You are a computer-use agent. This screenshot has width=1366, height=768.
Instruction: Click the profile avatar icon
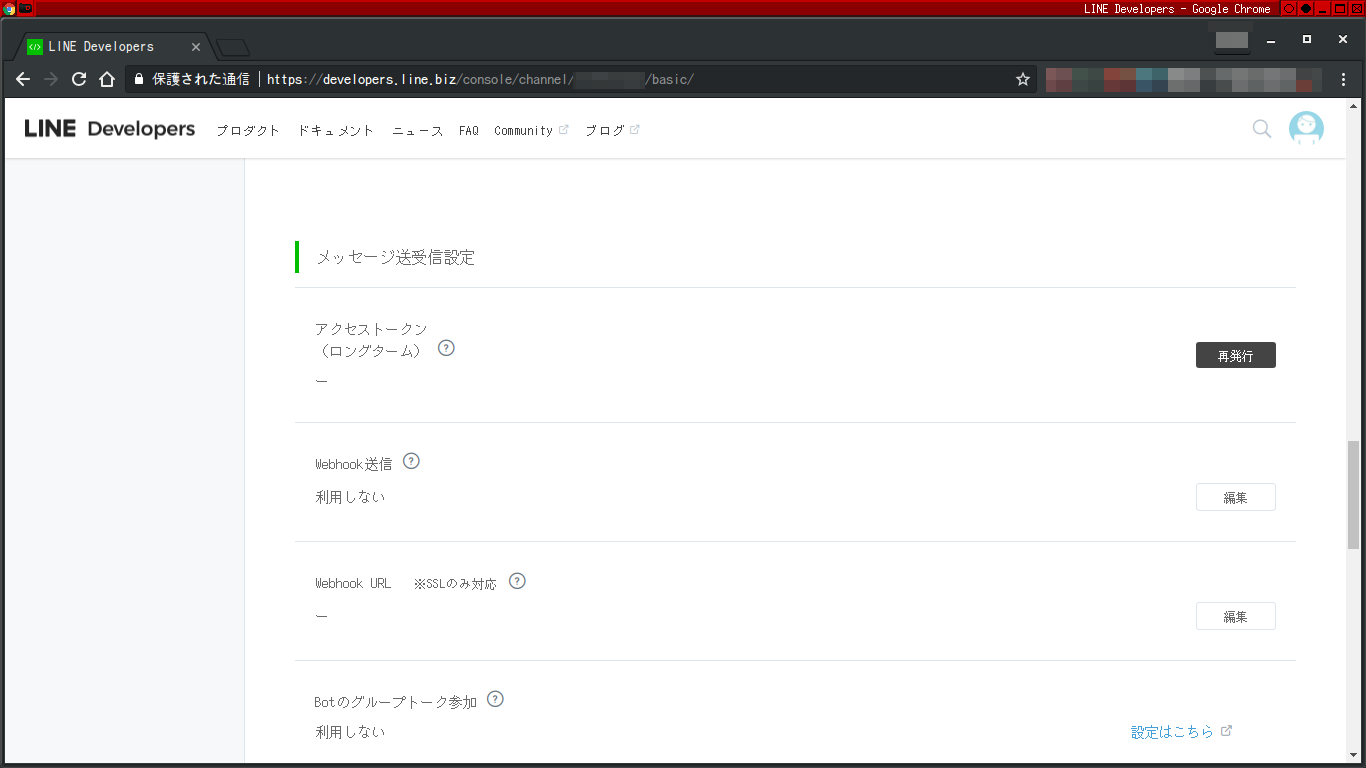(x=1306, y=128)
